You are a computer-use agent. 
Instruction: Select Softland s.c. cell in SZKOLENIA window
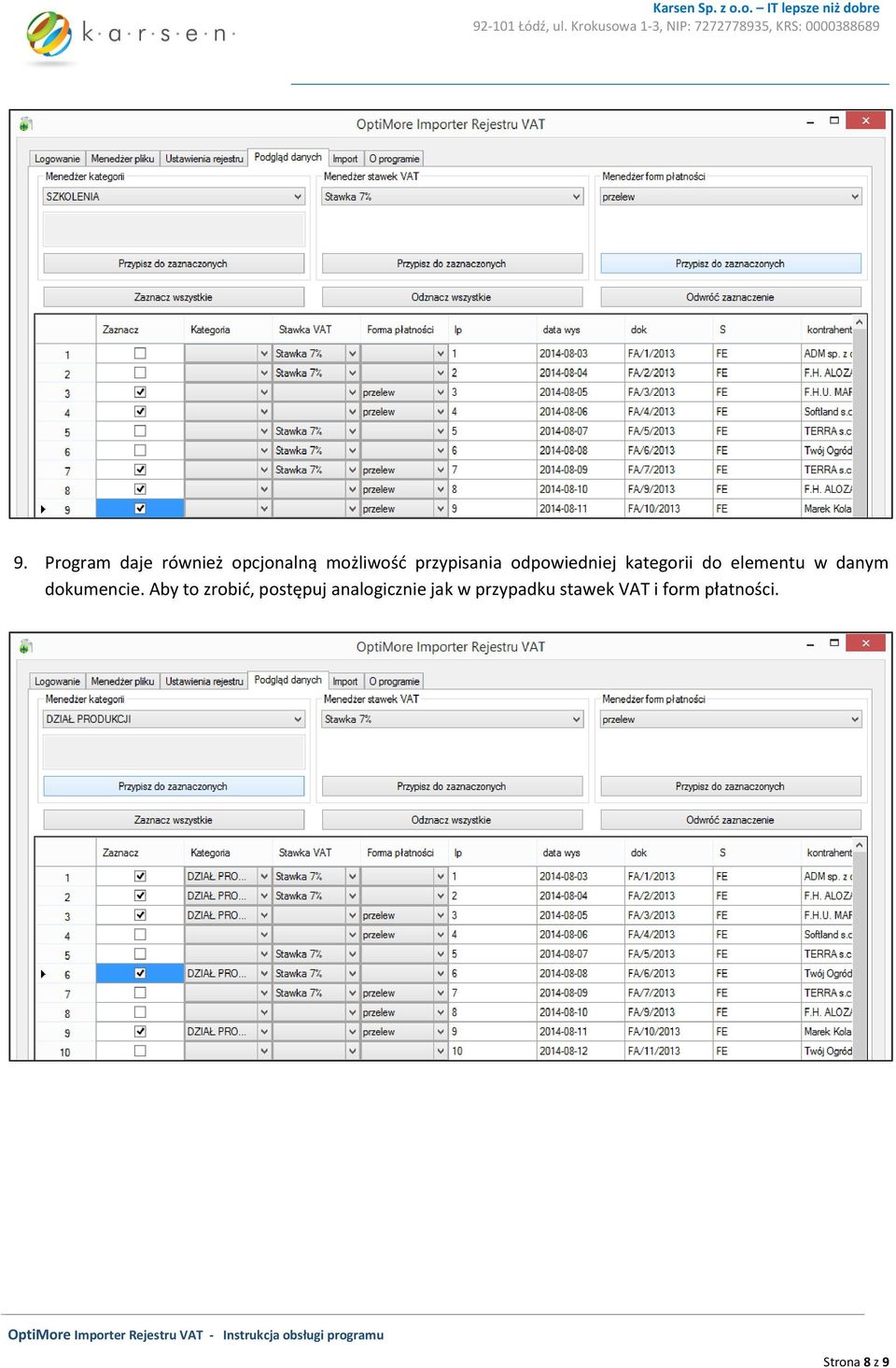[828, 412]
